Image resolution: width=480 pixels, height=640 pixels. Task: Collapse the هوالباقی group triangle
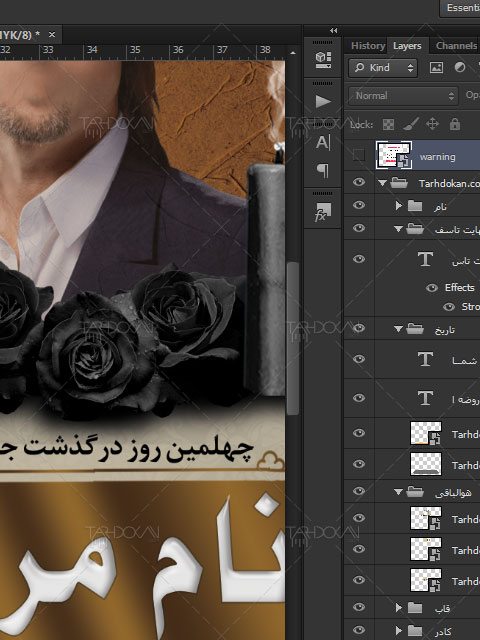tap(398, 492)
